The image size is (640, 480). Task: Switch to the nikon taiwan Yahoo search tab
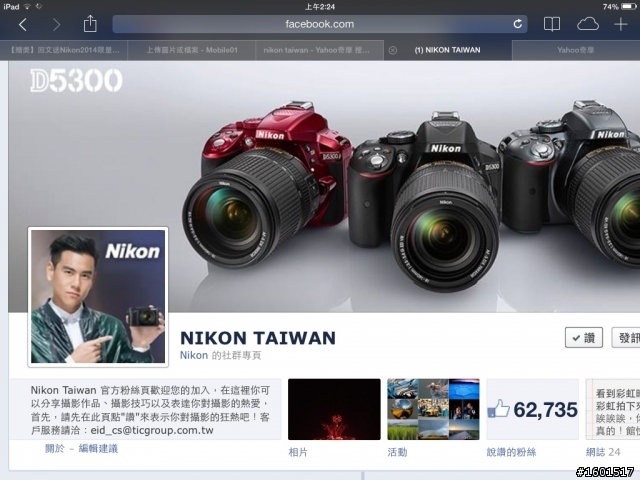pyautogui.click(x=319, y=50)
